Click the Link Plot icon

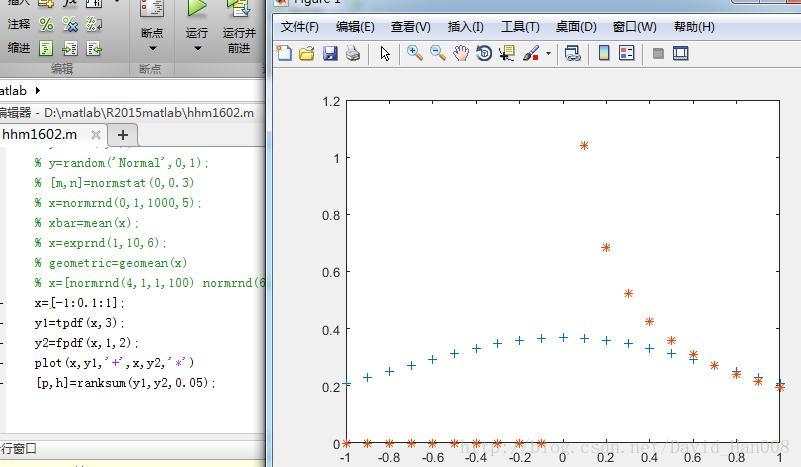point(572,53)
